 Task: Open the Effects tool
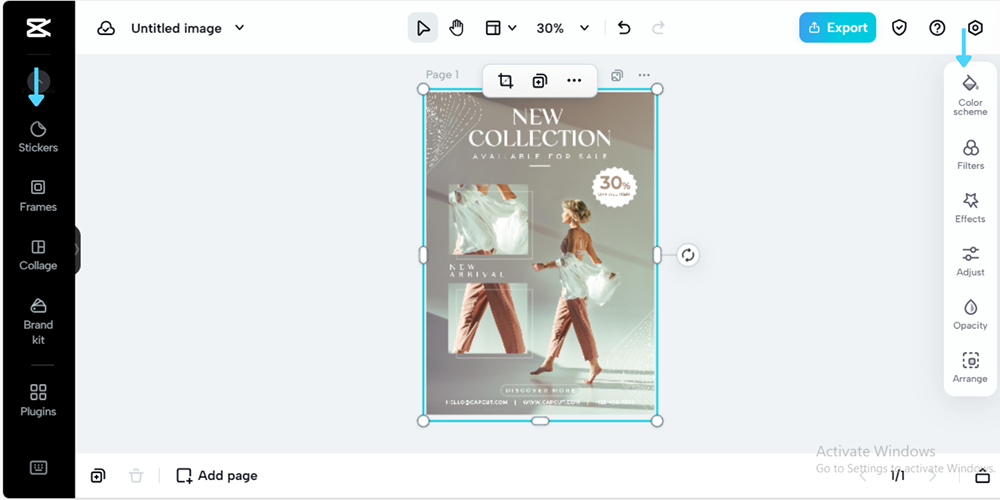point(970,208)
